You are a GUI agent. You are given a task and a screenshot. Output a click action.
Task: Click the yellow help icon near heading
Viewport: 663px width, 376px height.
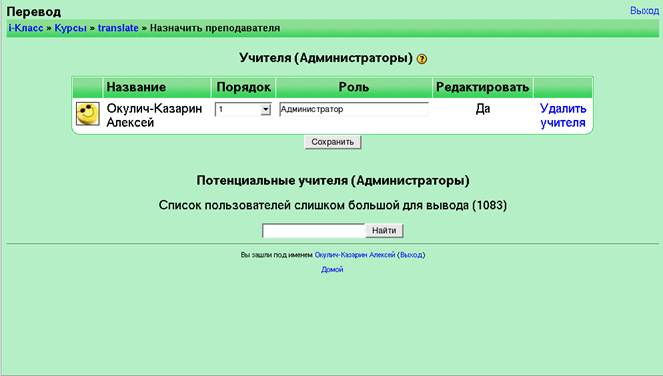click(422, 59)
